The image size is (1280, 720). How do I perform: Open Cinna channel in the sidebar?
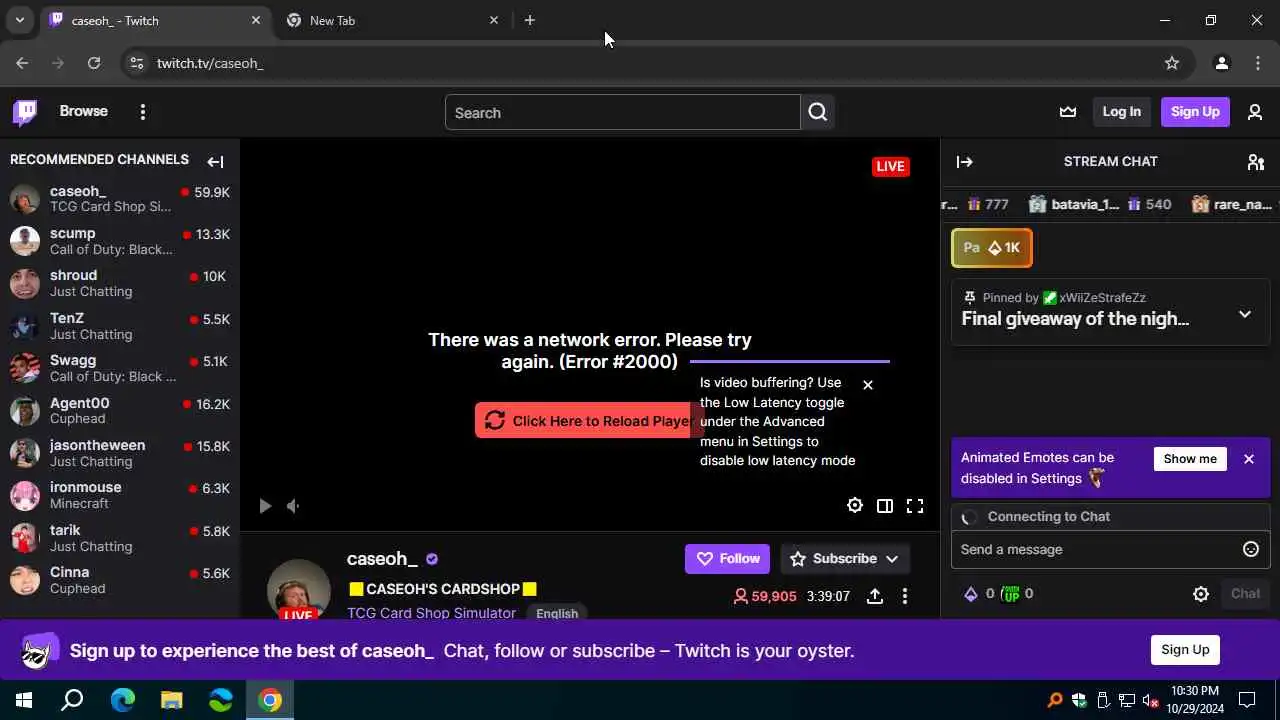pyautogui.click(x=120, y=580)
